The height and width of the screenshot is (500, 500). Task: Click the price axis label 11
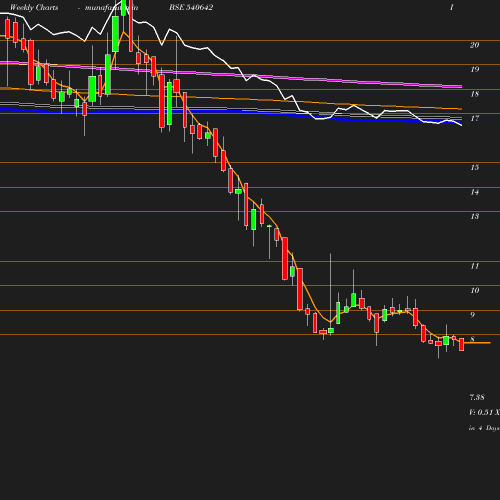pyautogui.click(x=475, y=266)
